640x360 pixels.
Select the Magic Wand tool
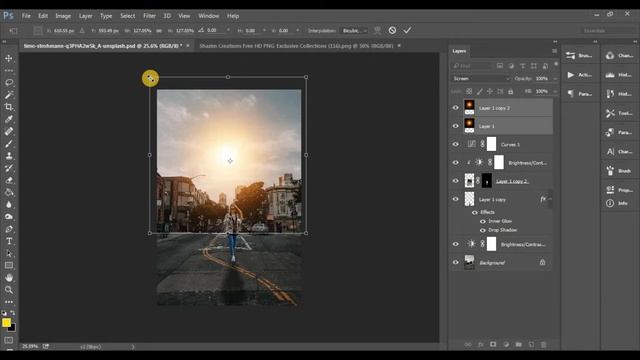(9, 95)
